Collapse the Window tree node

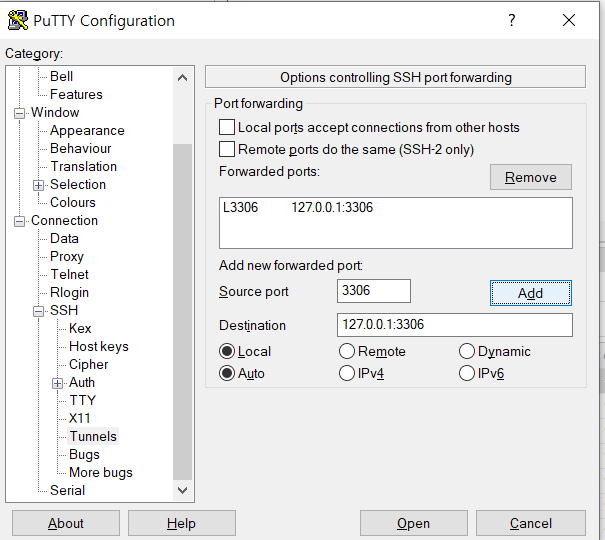click(19, 113)
